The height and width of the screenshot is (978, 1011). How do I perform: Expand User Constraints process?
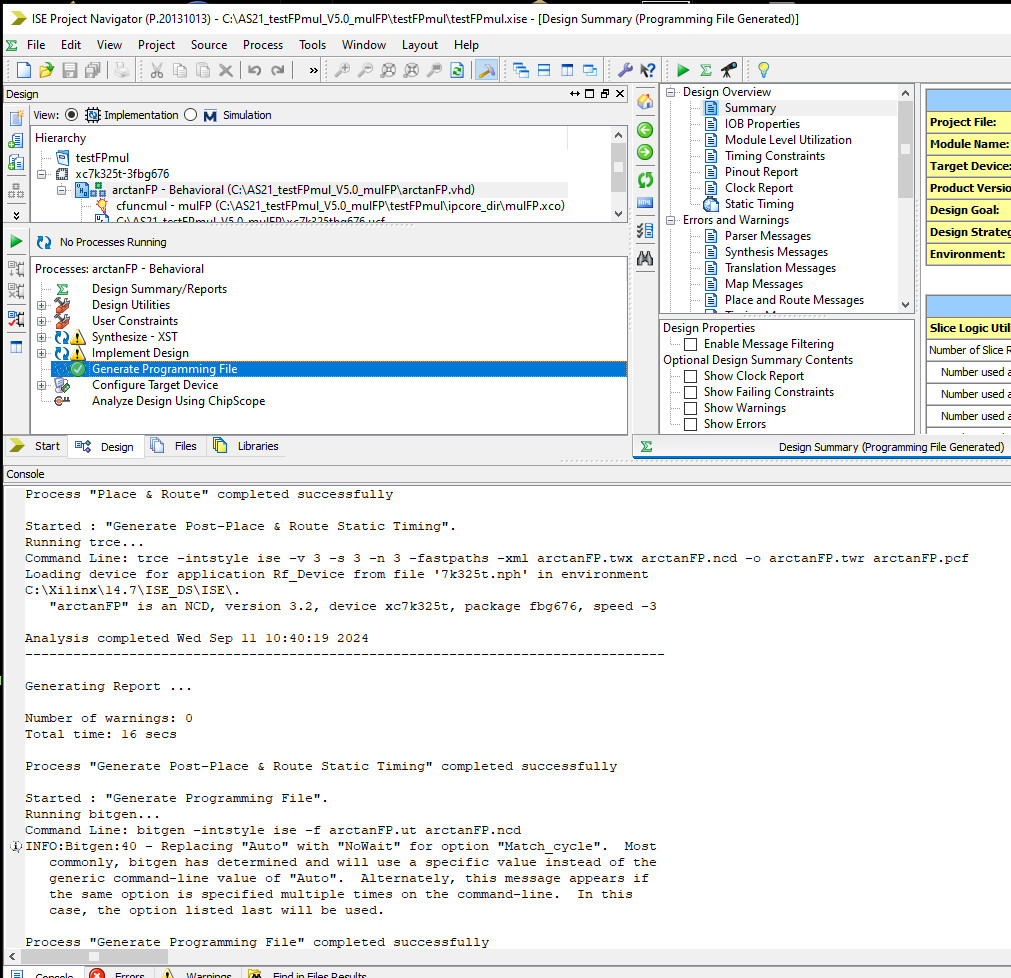click(42, 321)
